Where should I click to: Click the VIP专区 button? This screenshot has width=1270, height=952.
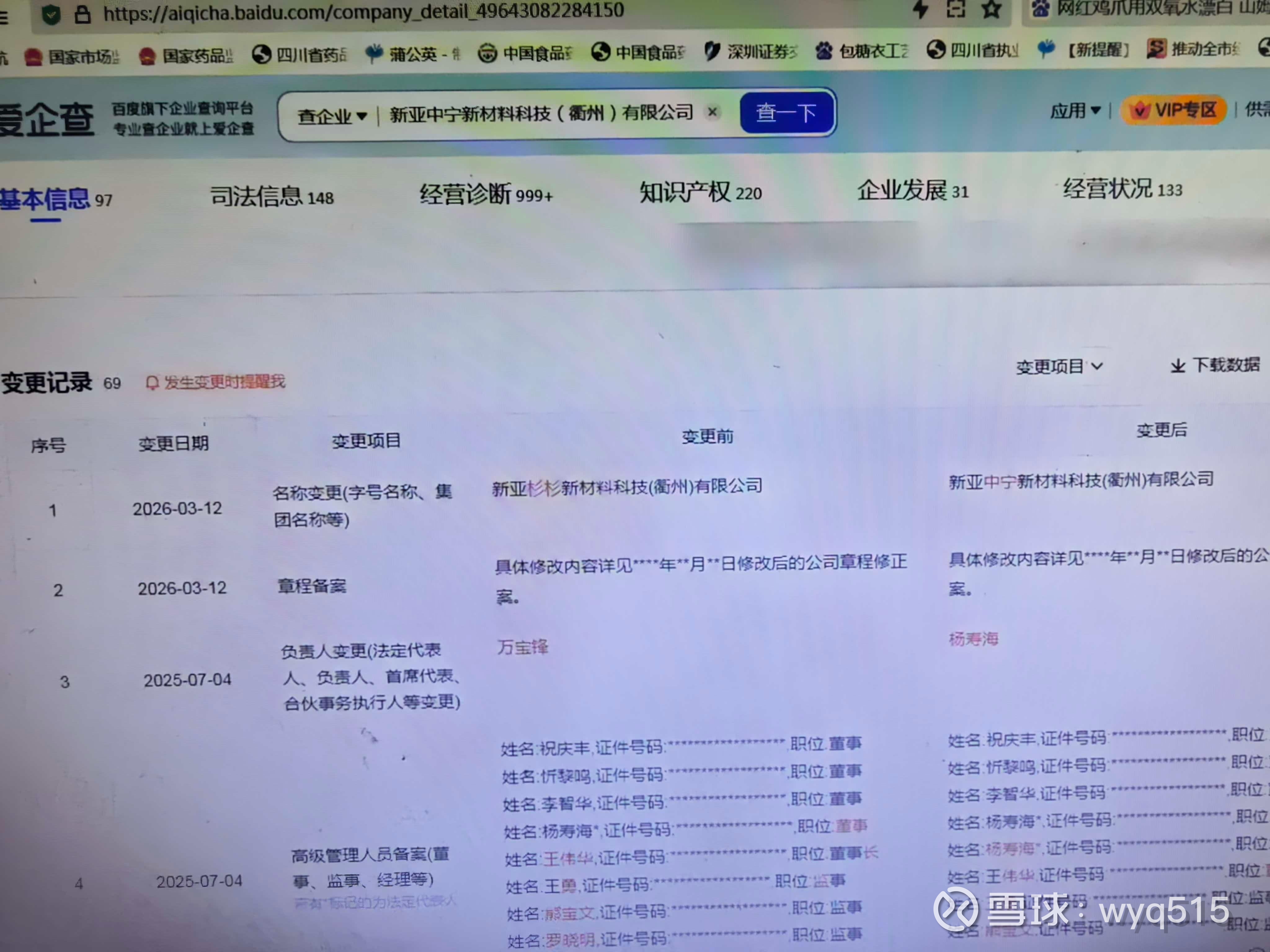1174,110
